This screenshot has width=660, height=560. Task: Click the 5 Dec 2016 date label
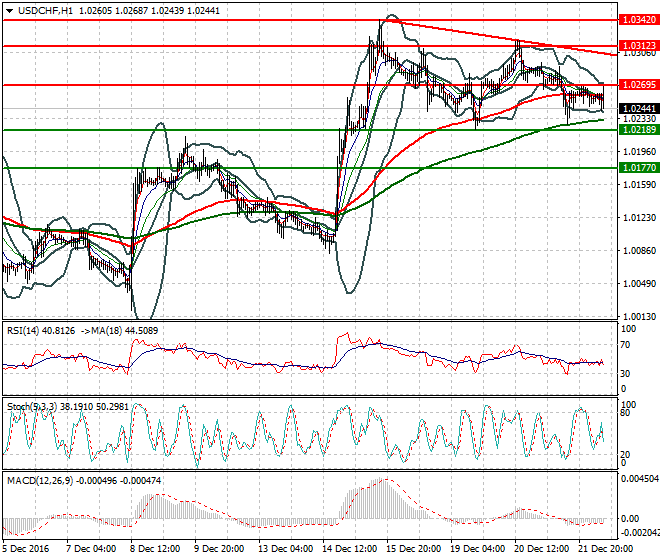[25, 549]
